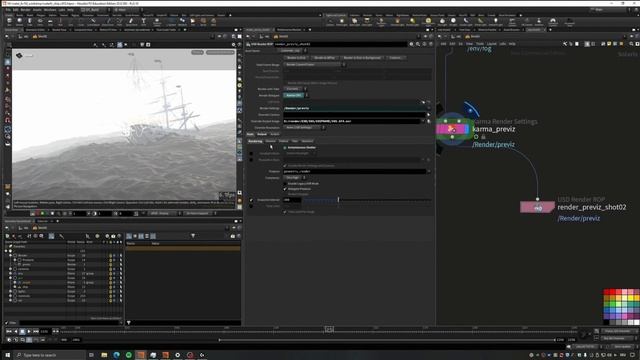640x360 pixels.
Task: Click Render to Disk in Background
Action: click(x=362, y=58)
